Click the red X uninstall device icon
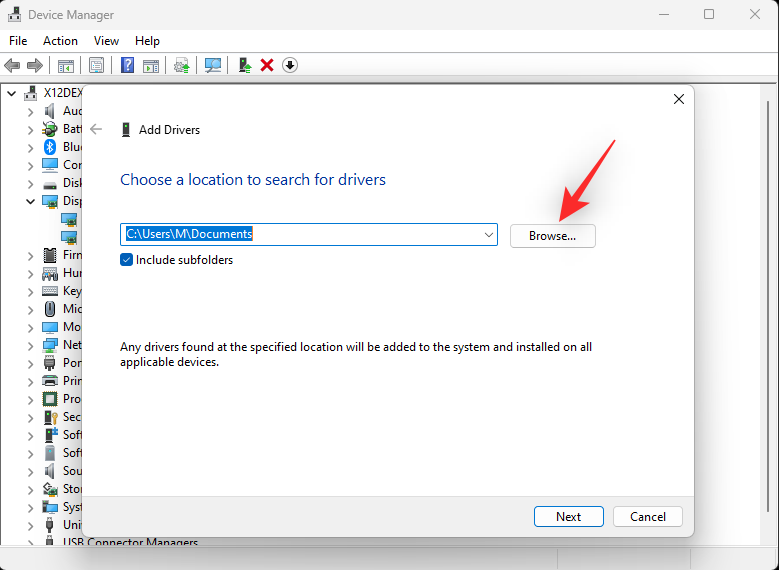The image size is (779, 570). (267, 65)
